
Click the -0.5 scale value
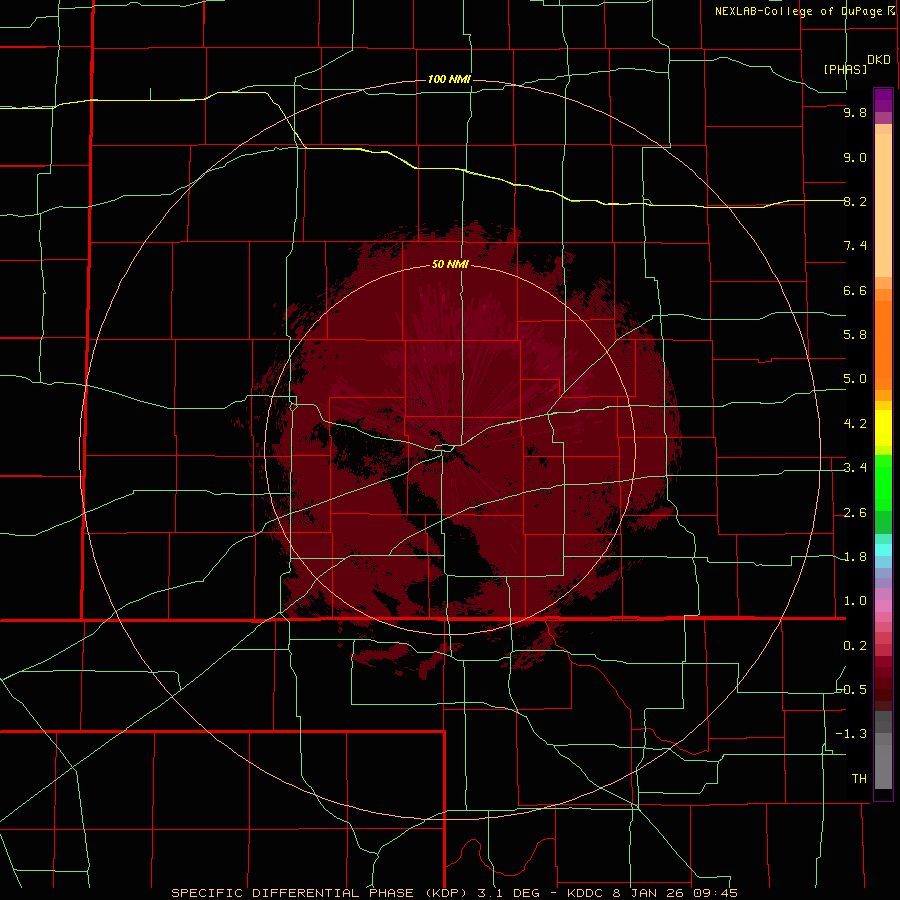click(x=852, y=690)
